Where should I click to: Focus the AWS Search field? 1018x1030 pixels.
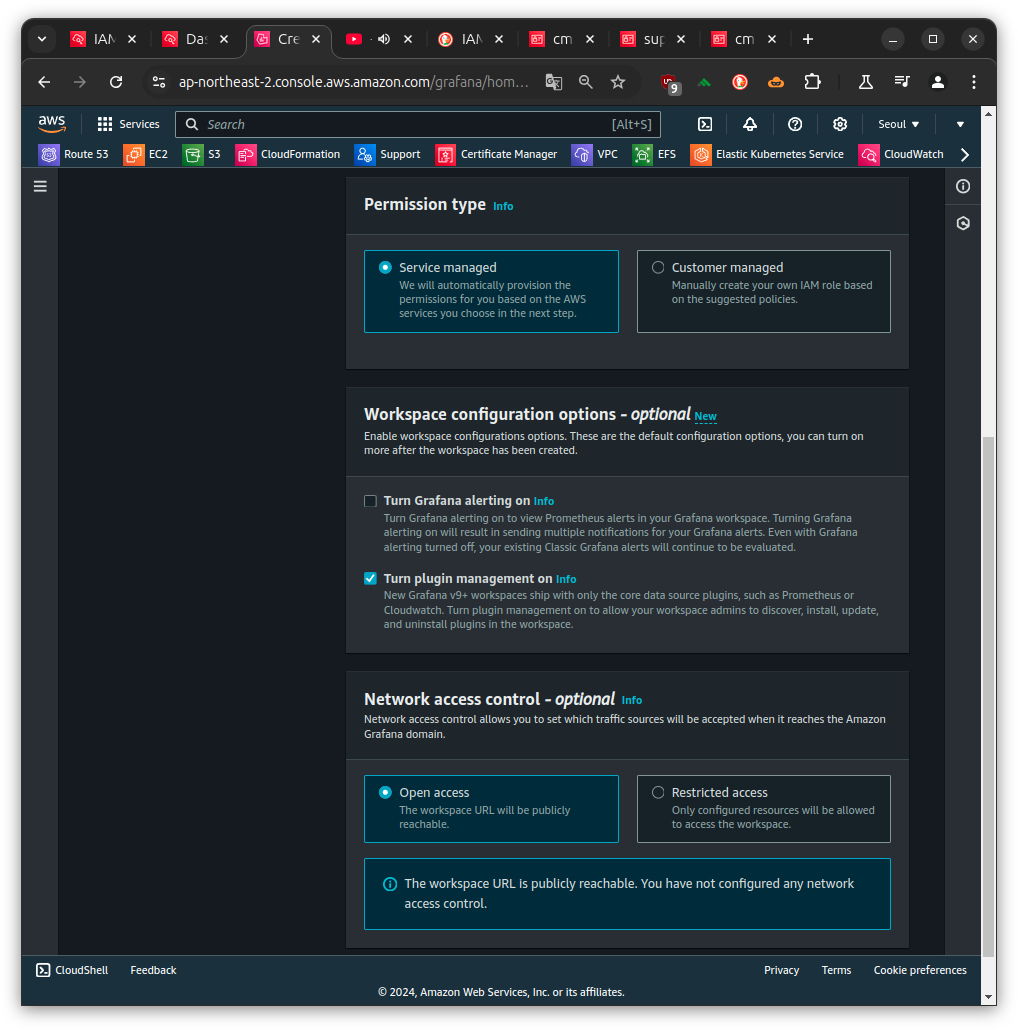(x=418, y=124)
